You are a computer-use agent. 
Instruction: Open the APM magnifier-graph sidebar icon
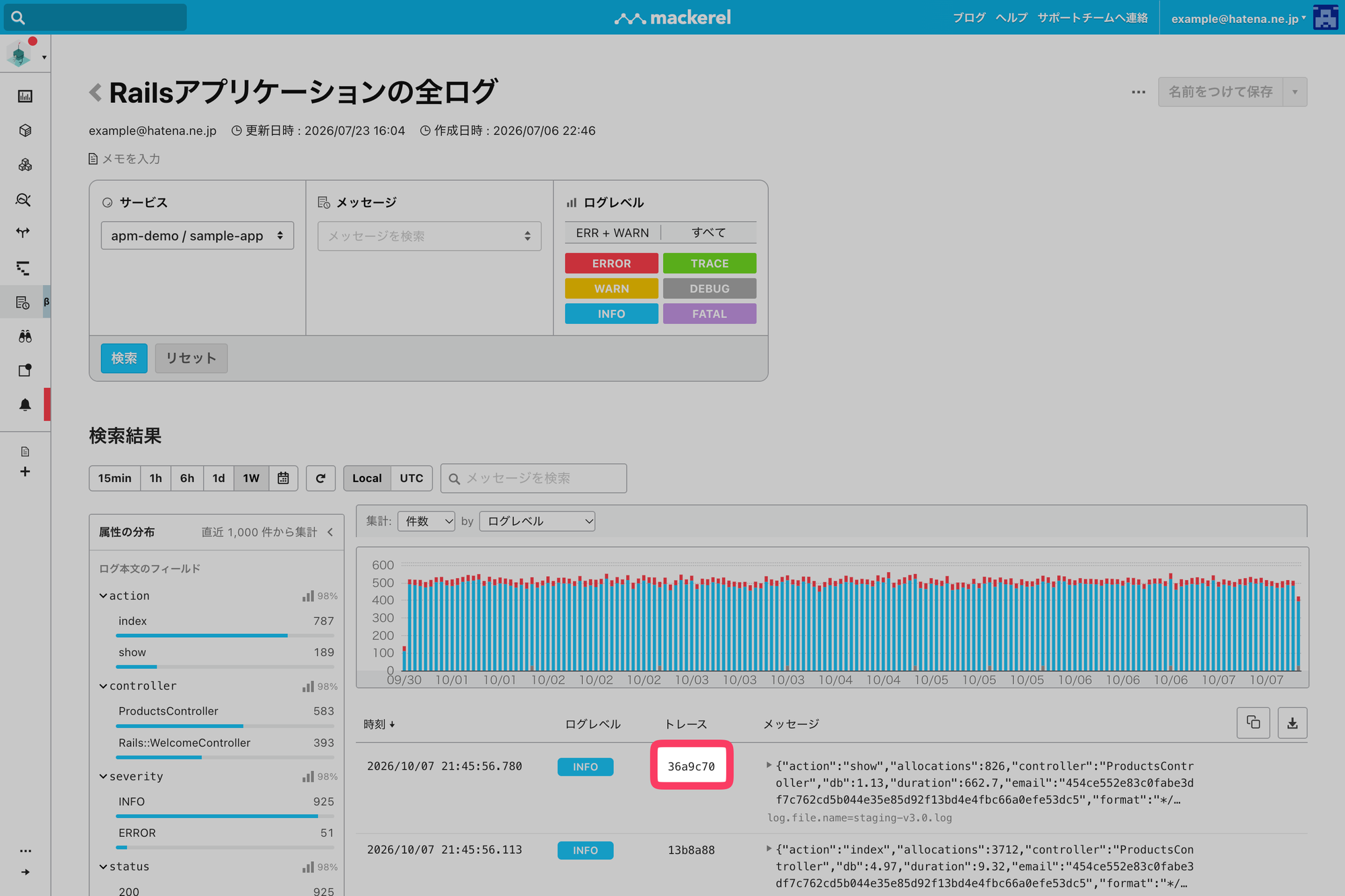click(24, 200)
